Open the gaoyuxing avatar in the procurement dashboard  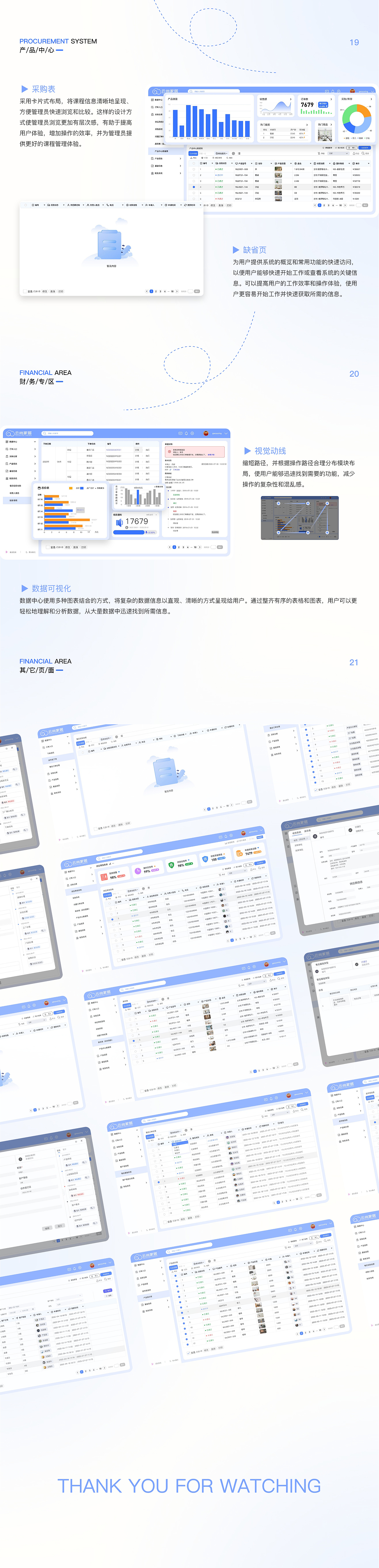coord(352,91)
